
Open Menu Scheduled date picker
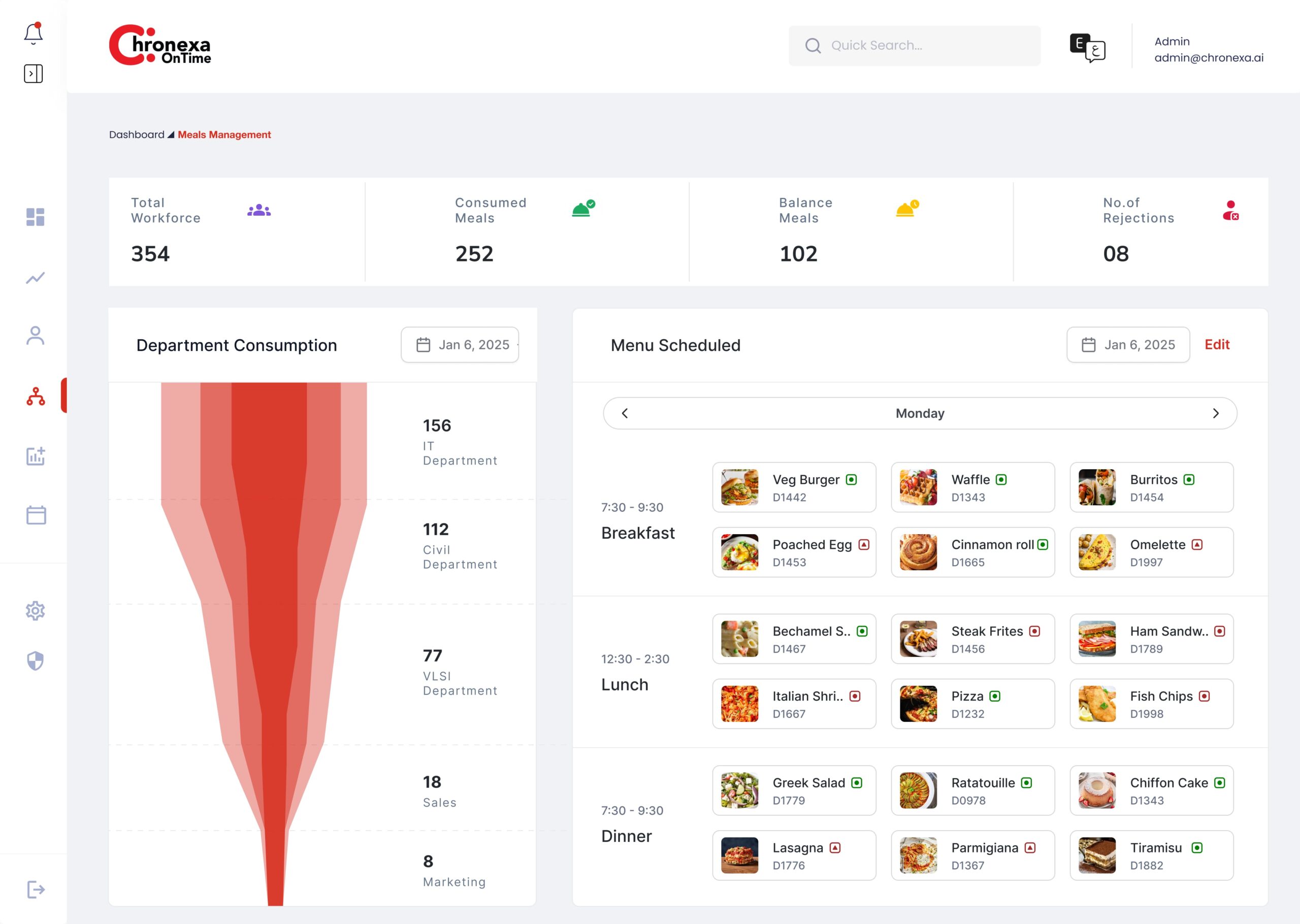(1128, 345)
